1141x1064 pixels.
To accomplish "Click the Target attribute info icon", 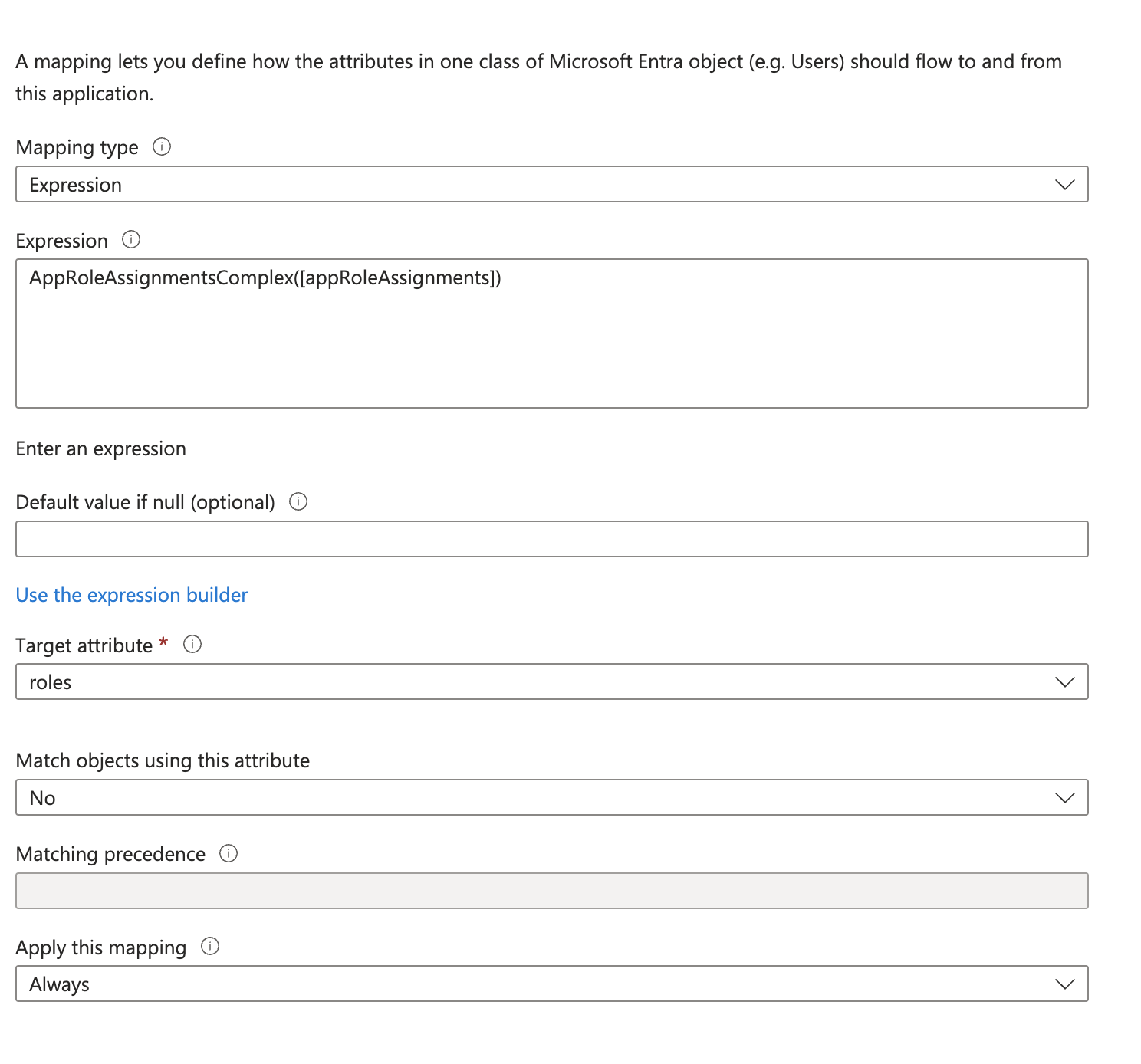I will [x=192, y=645].
